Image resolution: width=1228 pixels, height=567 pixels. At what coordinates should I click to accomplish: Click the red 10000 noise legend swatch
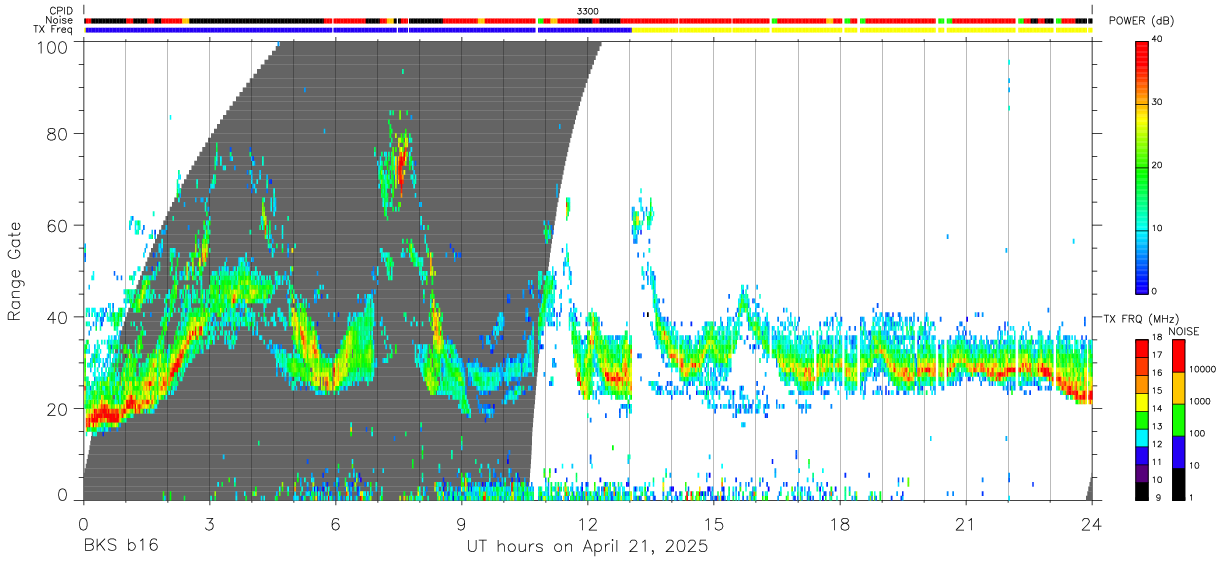pos(1177,356)
